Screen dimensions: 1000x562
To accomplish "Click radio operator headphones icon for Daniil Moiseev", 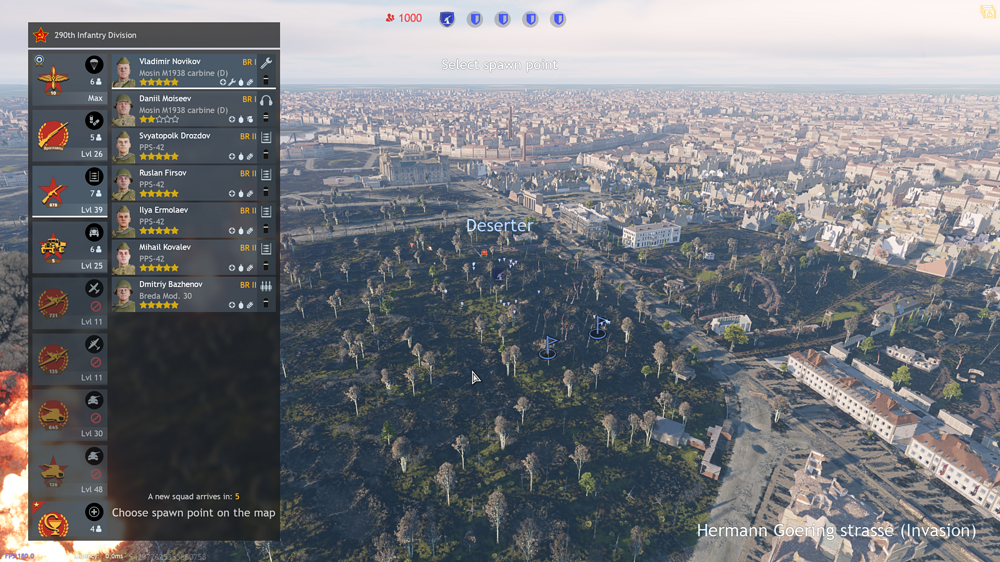I will click(x=266, y=100).
